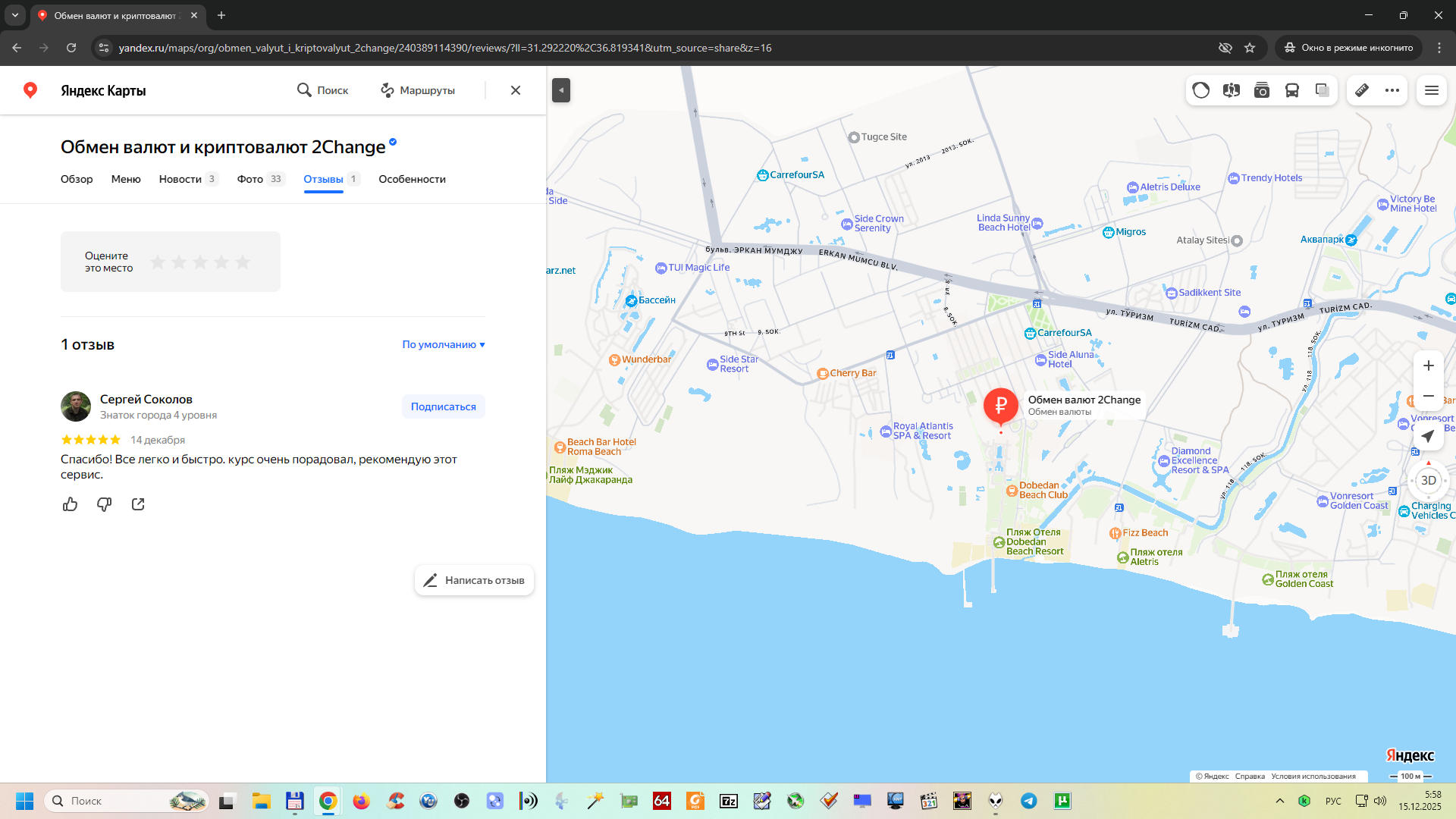
Task: Show the public transport layer
Action: click(x=1292, y=90)
